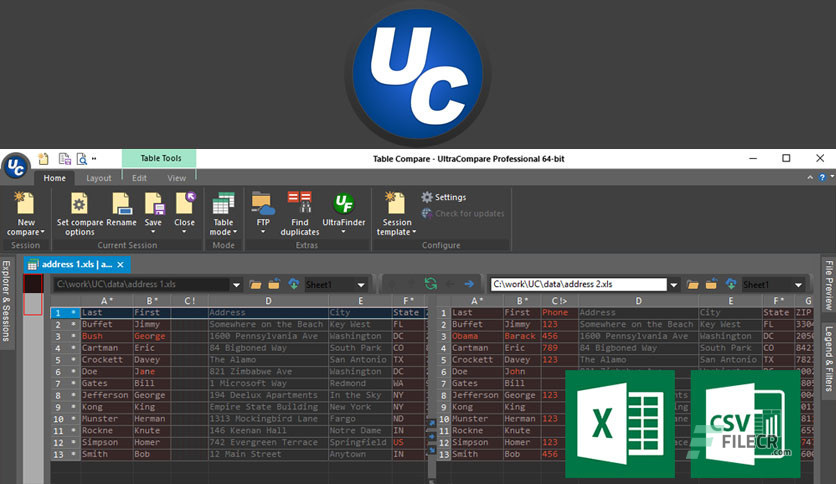
Task: Open Settings in Configure group
Action: click(x=444, y=197)
